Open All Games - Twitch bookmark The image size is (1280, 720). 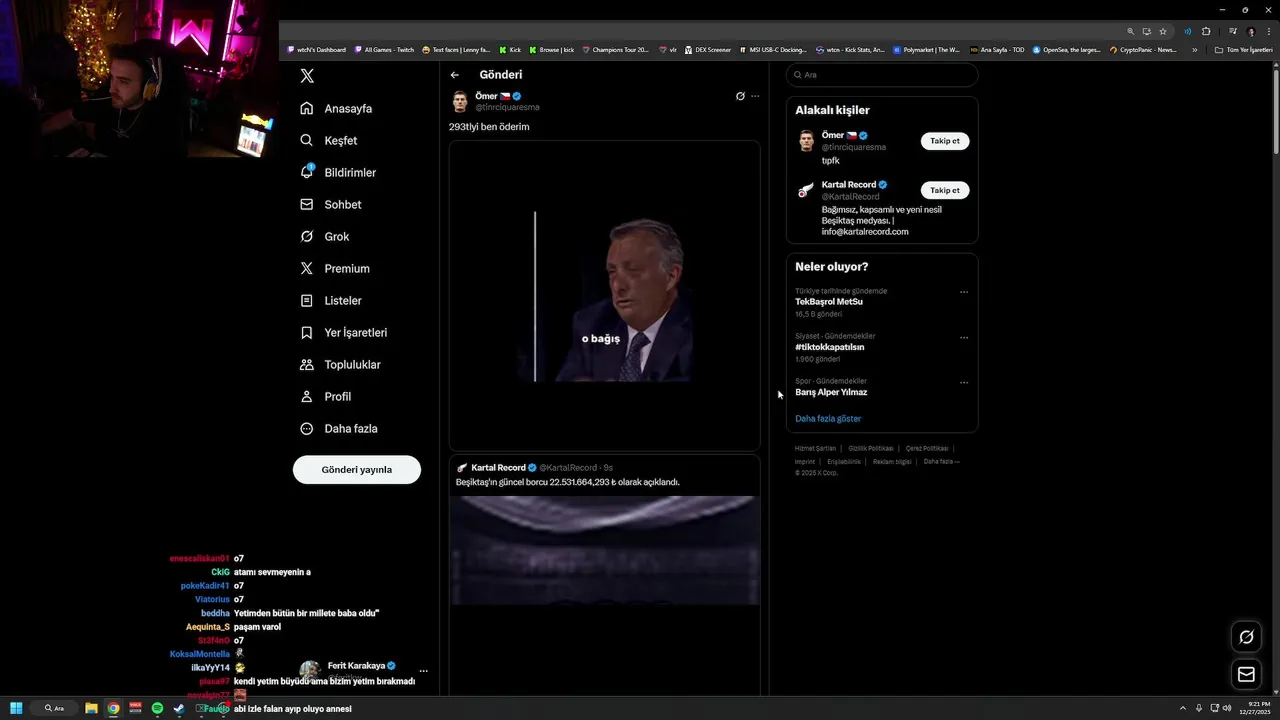pyautogui.click(x=384, y=49)
